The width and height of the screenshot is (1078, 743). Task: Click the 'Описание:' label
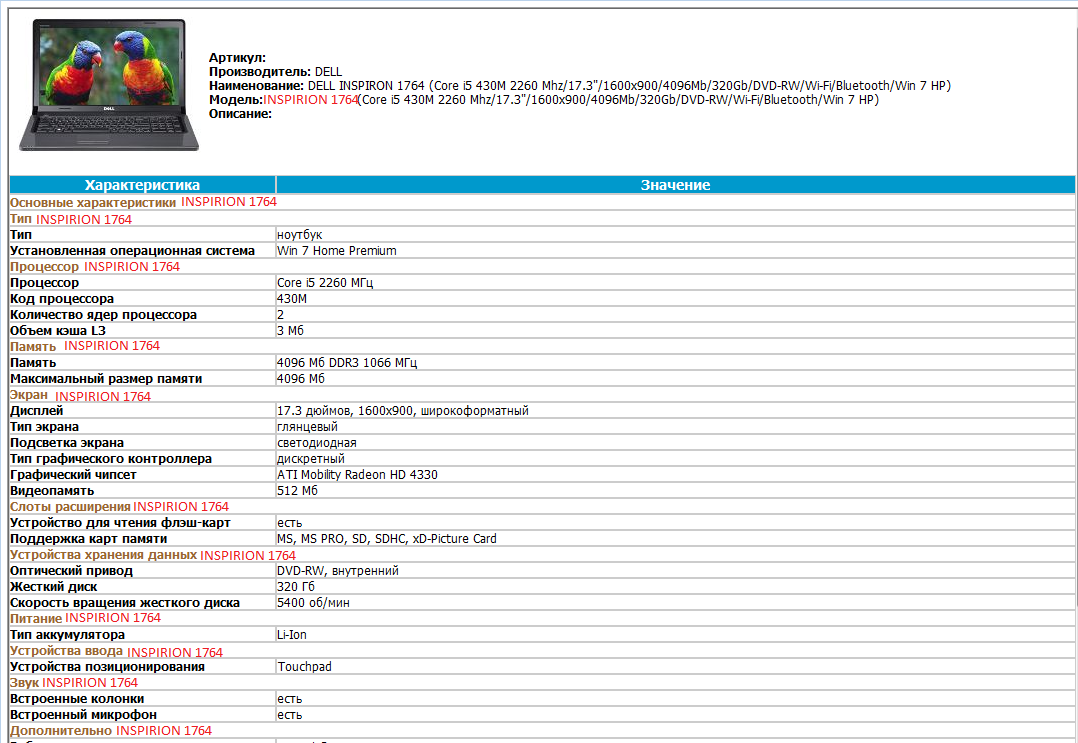point(241,114)
